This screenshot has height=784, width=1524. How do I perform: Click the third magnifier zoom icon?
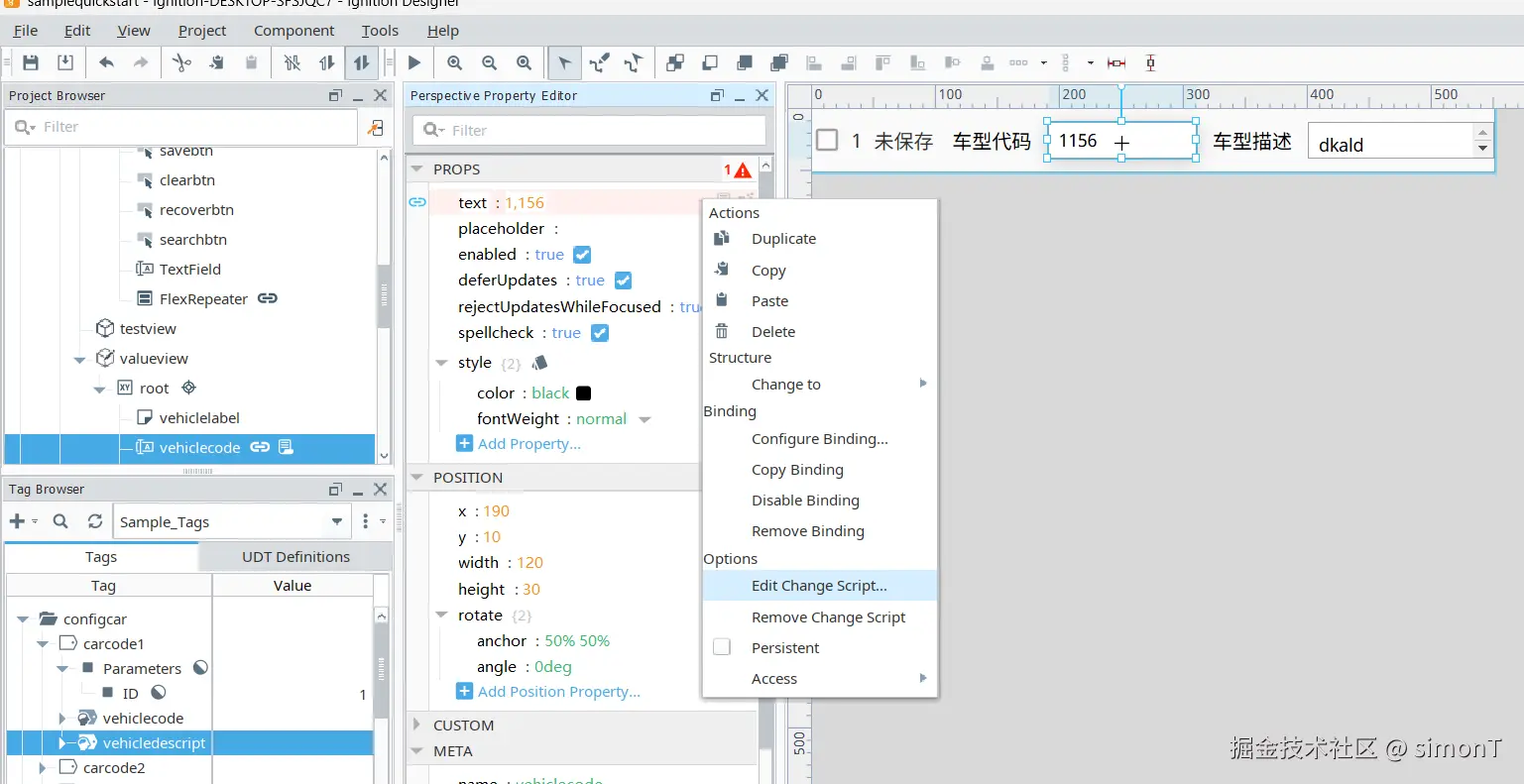point(524,62)
